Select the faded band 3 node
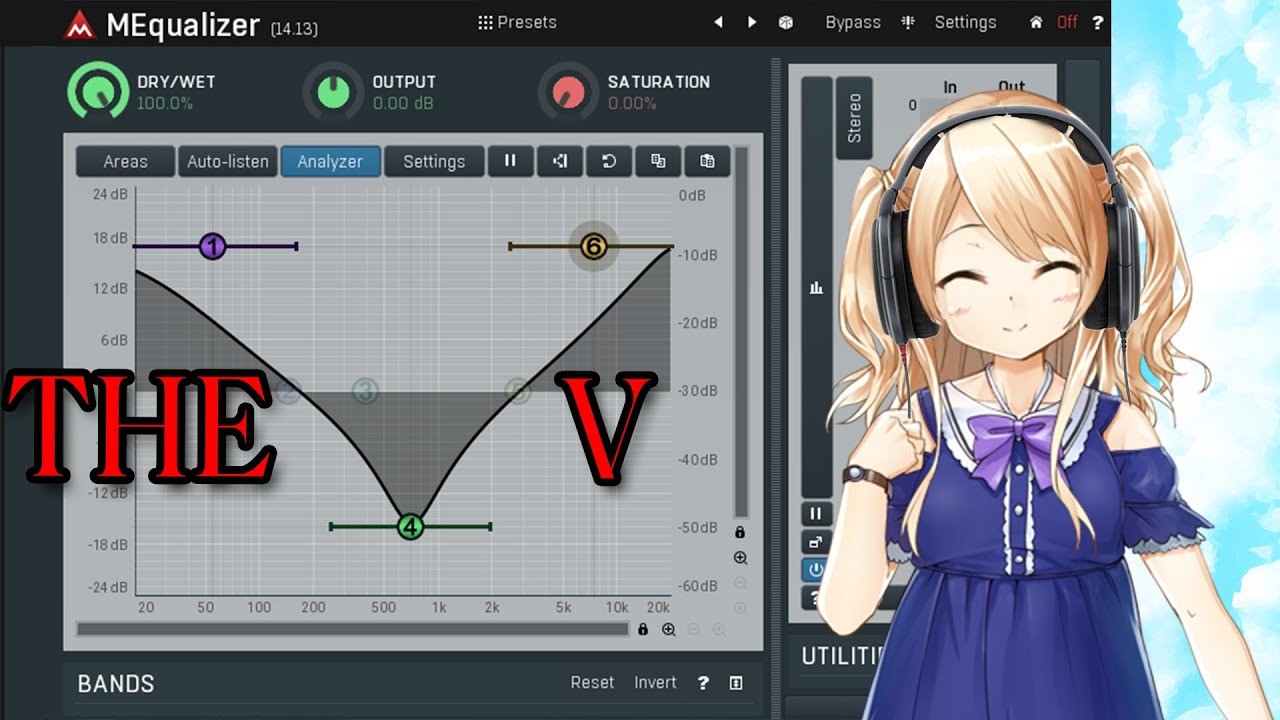 (x=365, y=391)
